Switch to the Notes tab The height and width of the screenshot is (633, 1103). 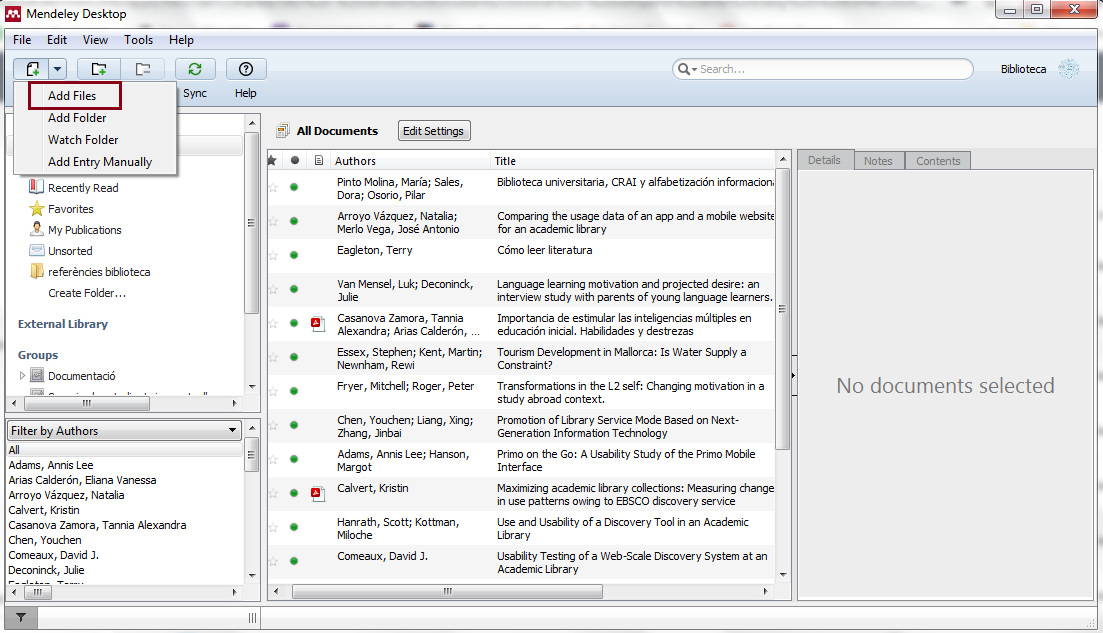(x=878, y=161)
